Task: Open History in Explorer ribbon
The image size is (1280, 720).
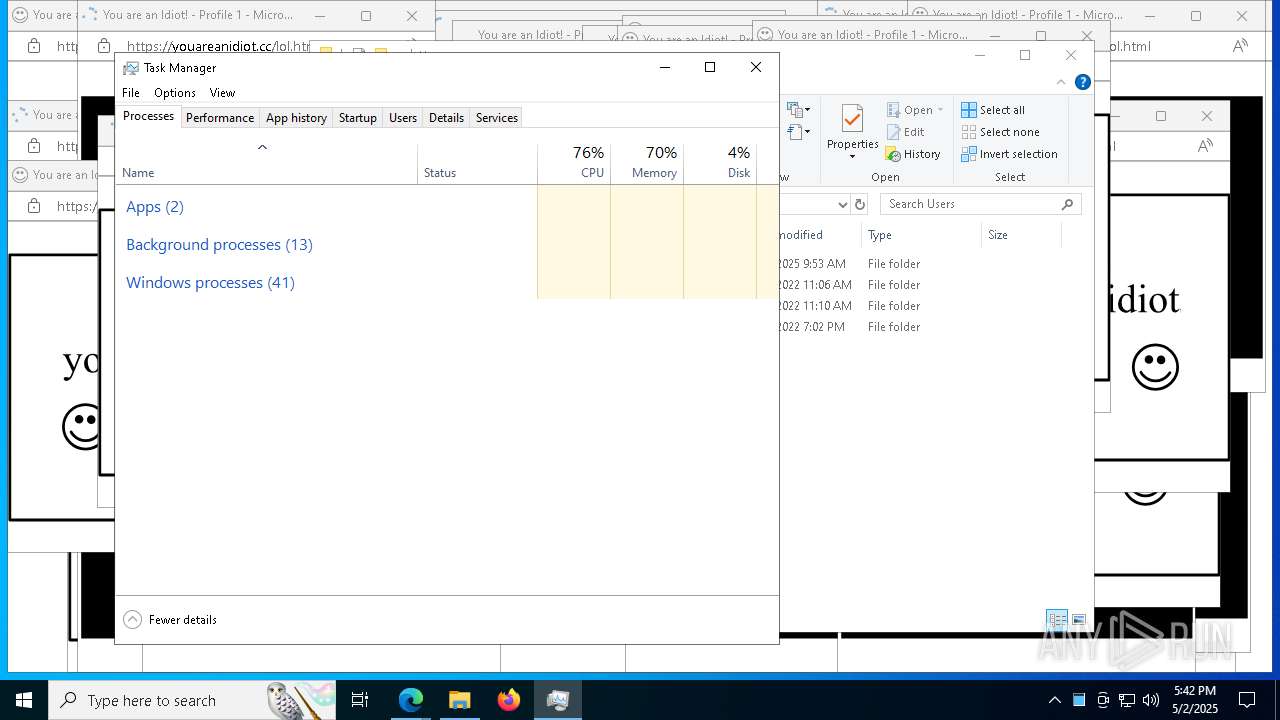Action: (913, 154)
